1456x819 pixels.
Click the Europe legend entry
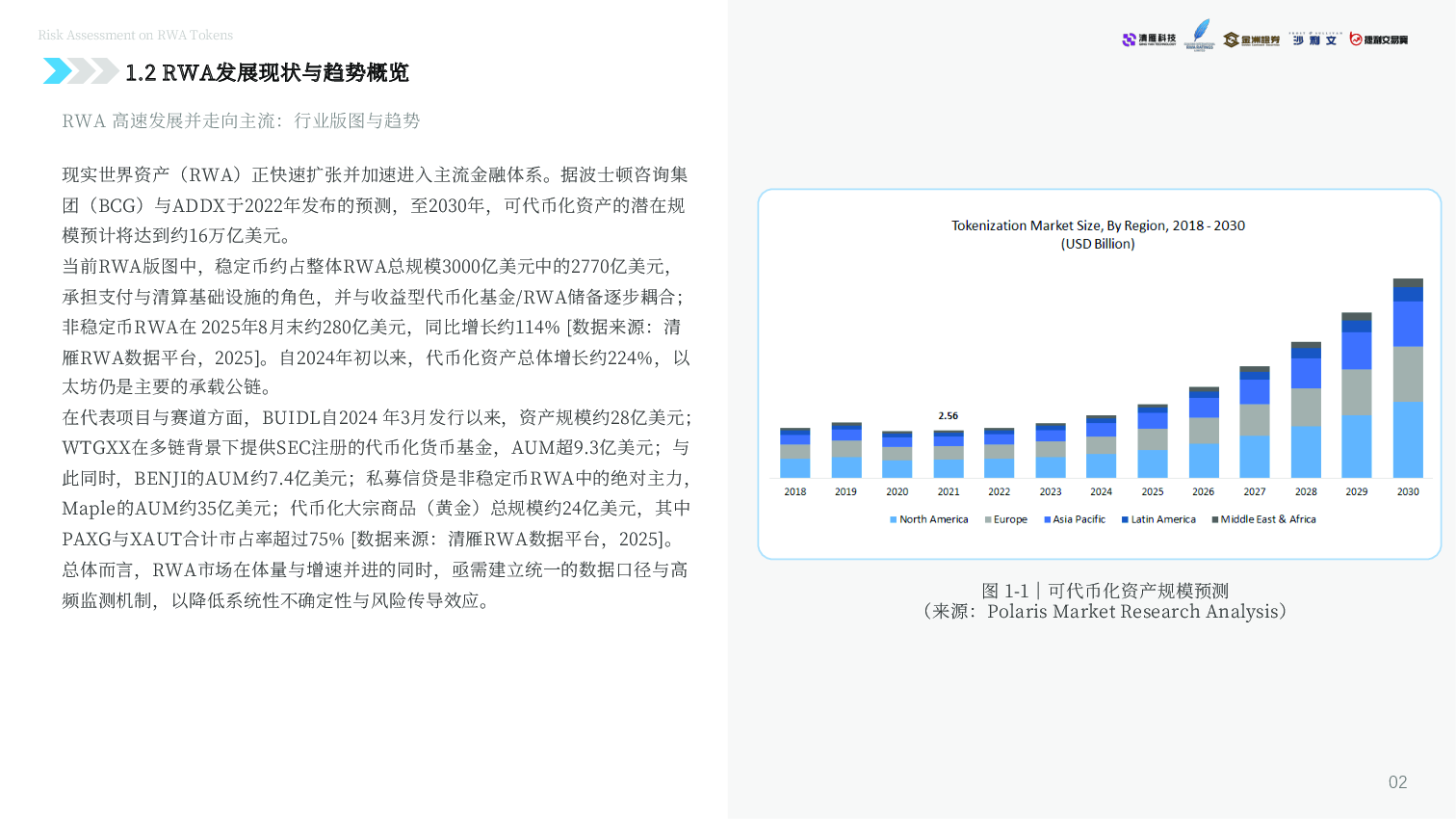click(1006, 519)
